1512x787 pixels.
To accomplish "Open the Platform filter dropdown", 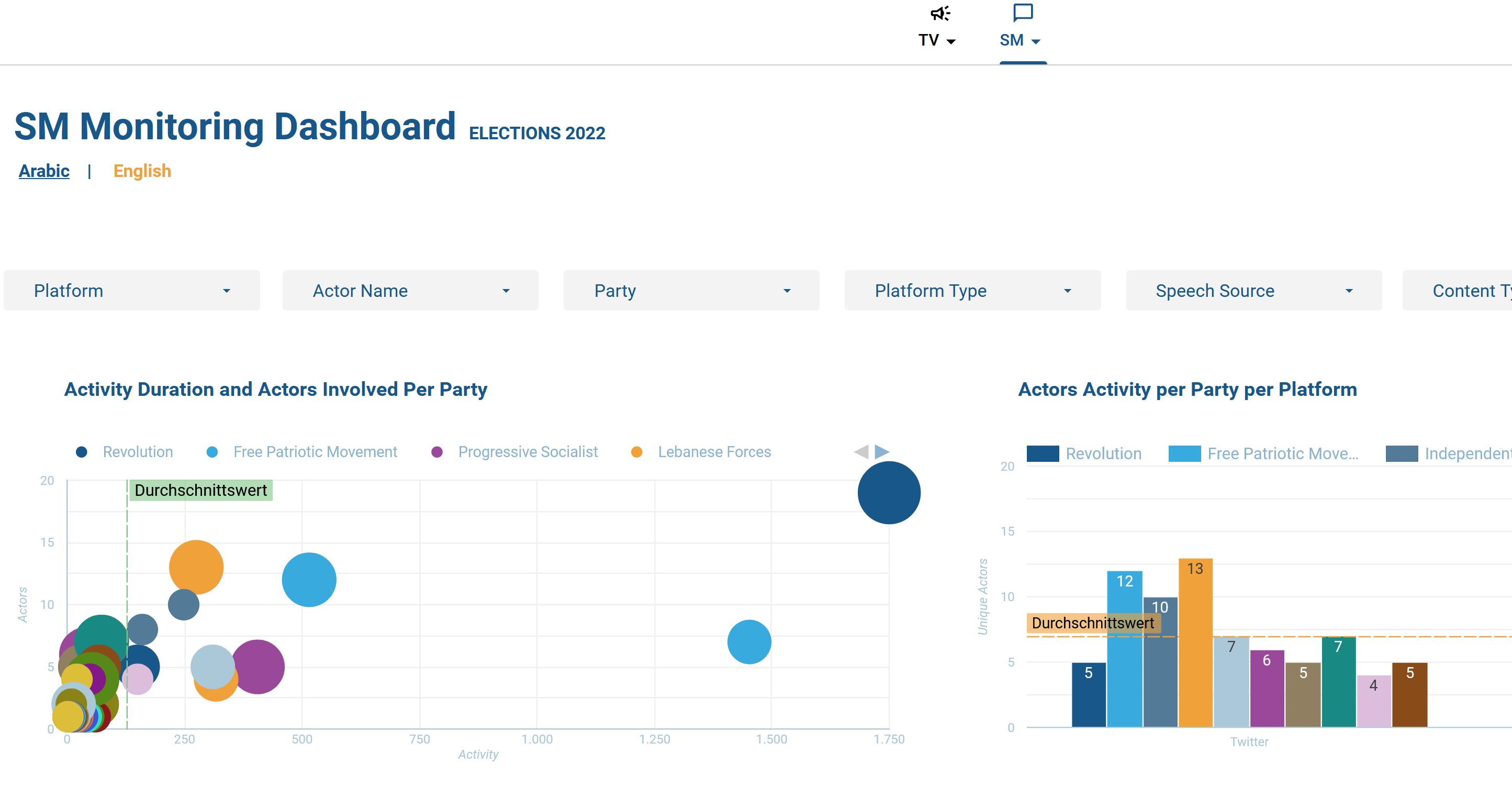I will [131, 290].
